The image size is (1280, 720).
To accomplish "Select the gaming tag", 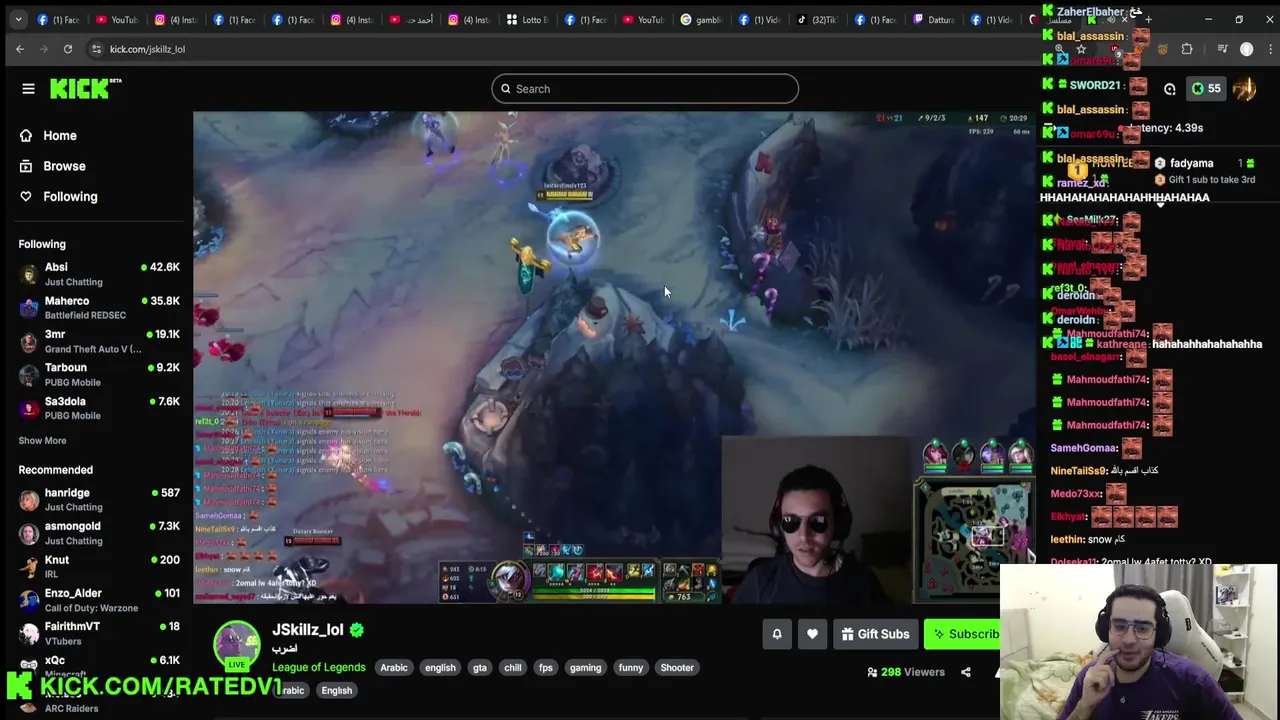I will [585, 668].
